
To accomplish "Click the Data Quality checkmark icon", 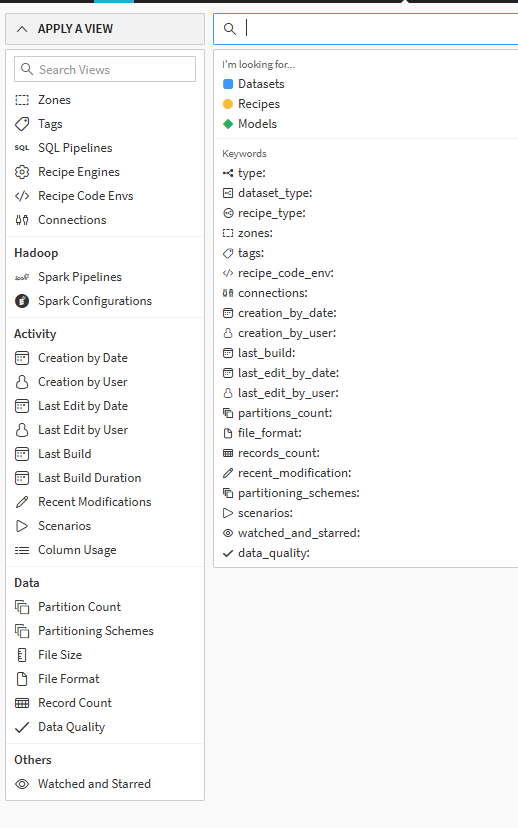I will (22, 728).
